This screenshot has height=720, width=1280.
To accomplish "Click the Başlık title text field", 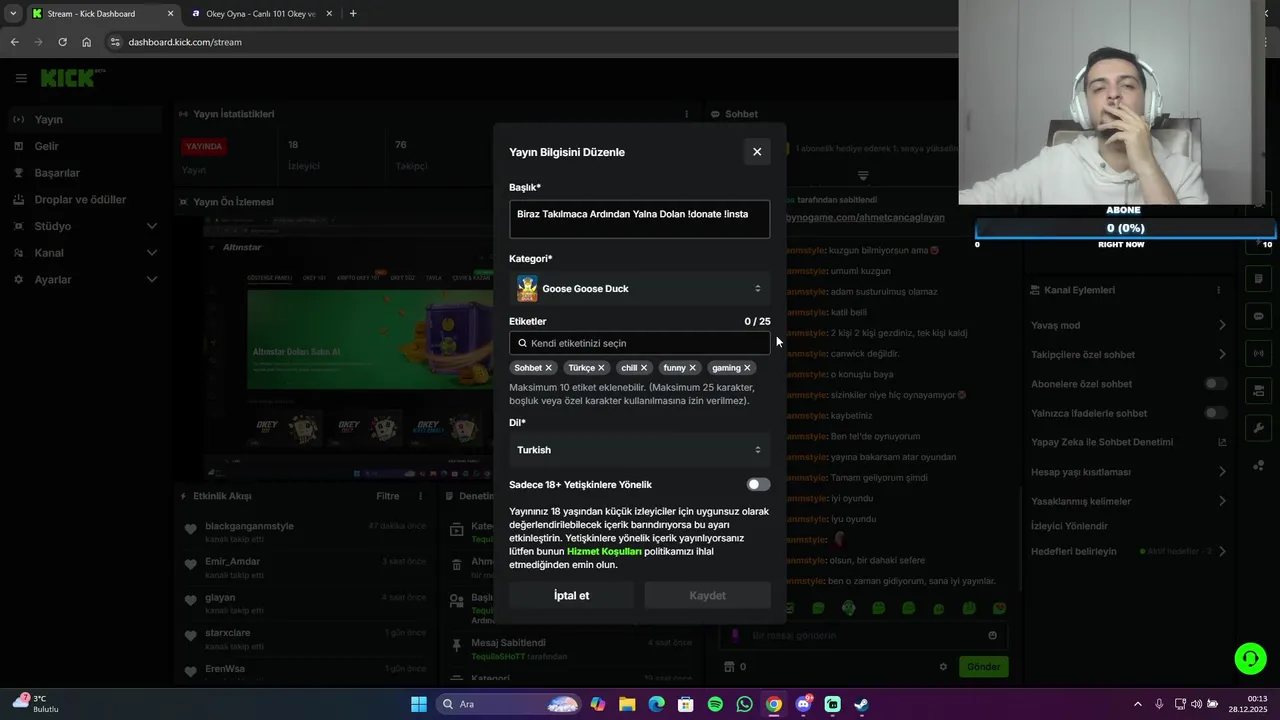I will click(640, 219).
